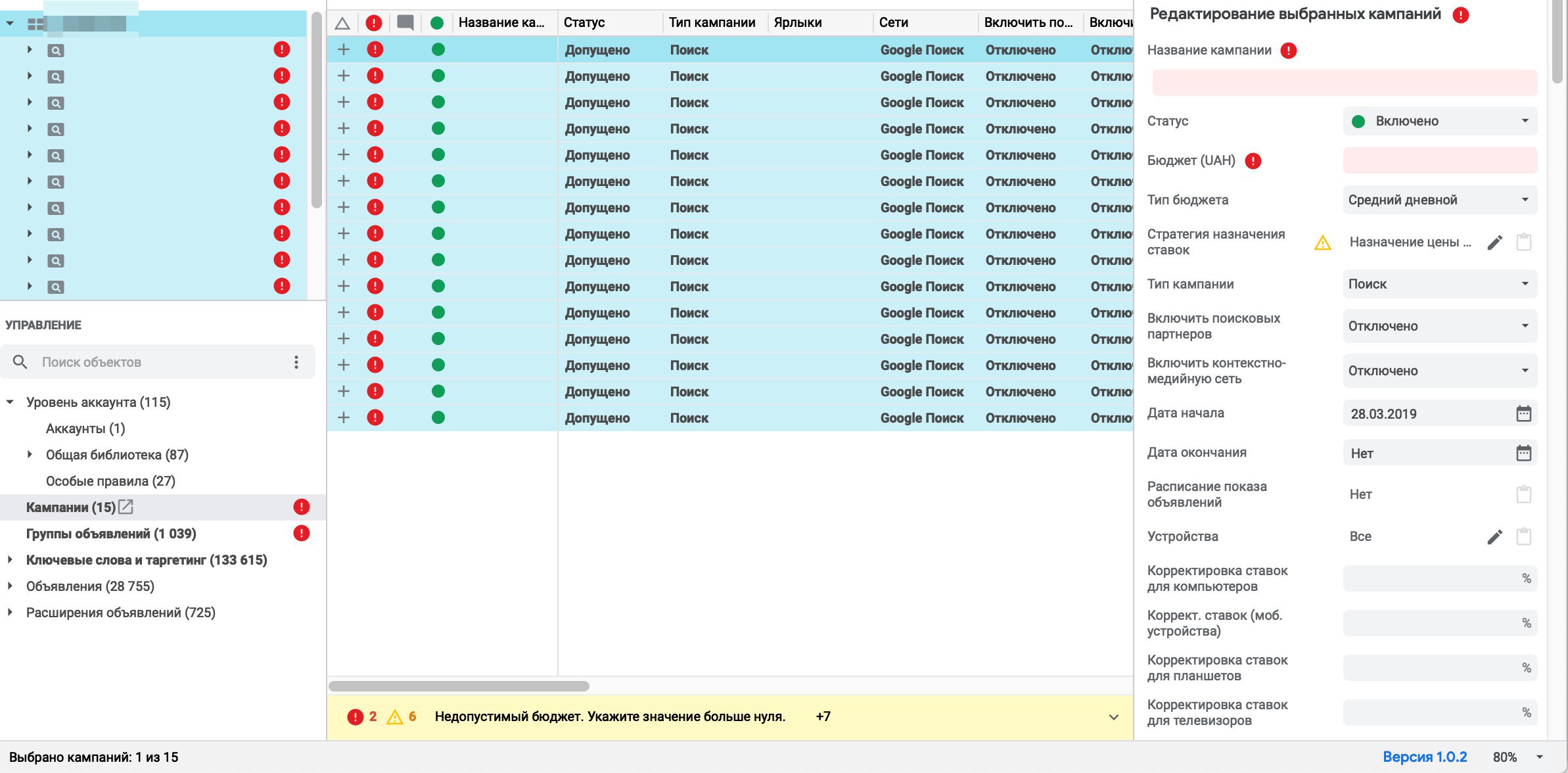The image size is (1568, 773).
Task: Select Аккаунты (1) in management tree
Action: click(x=85, y=429)
